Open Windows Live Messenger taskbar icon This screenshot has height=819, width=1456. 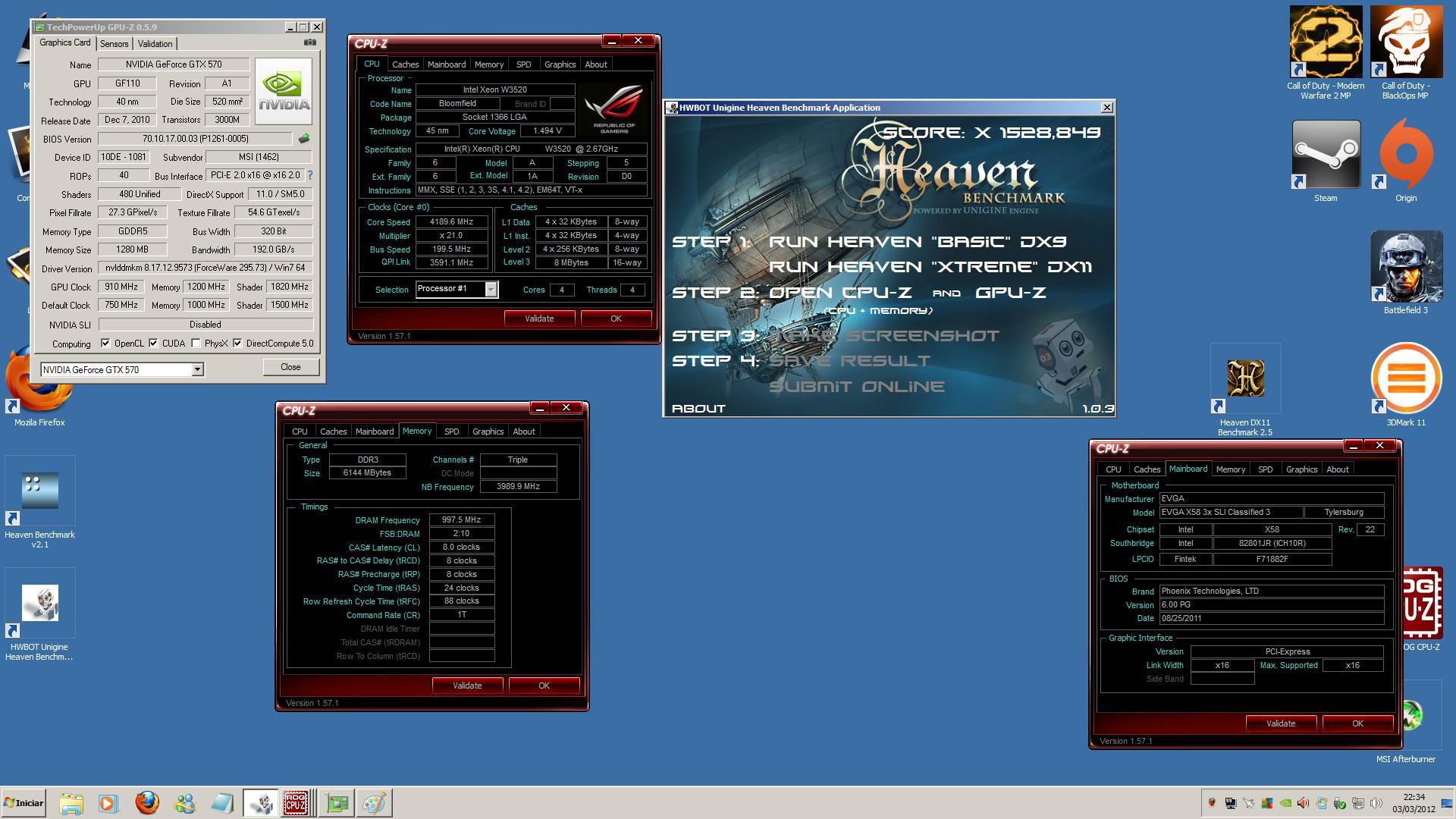click(184, 803)
